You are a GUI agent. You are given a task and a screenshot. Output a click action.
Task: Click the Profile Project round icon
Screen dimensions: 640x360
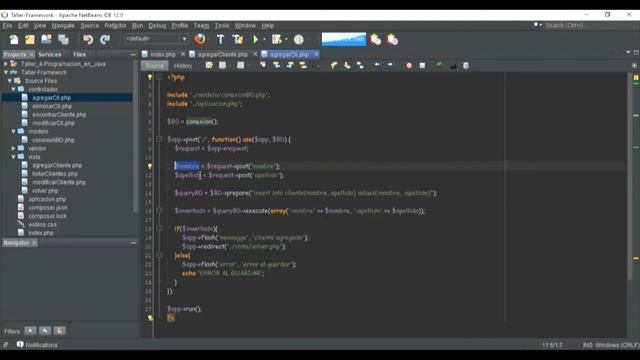coord(299,40)
